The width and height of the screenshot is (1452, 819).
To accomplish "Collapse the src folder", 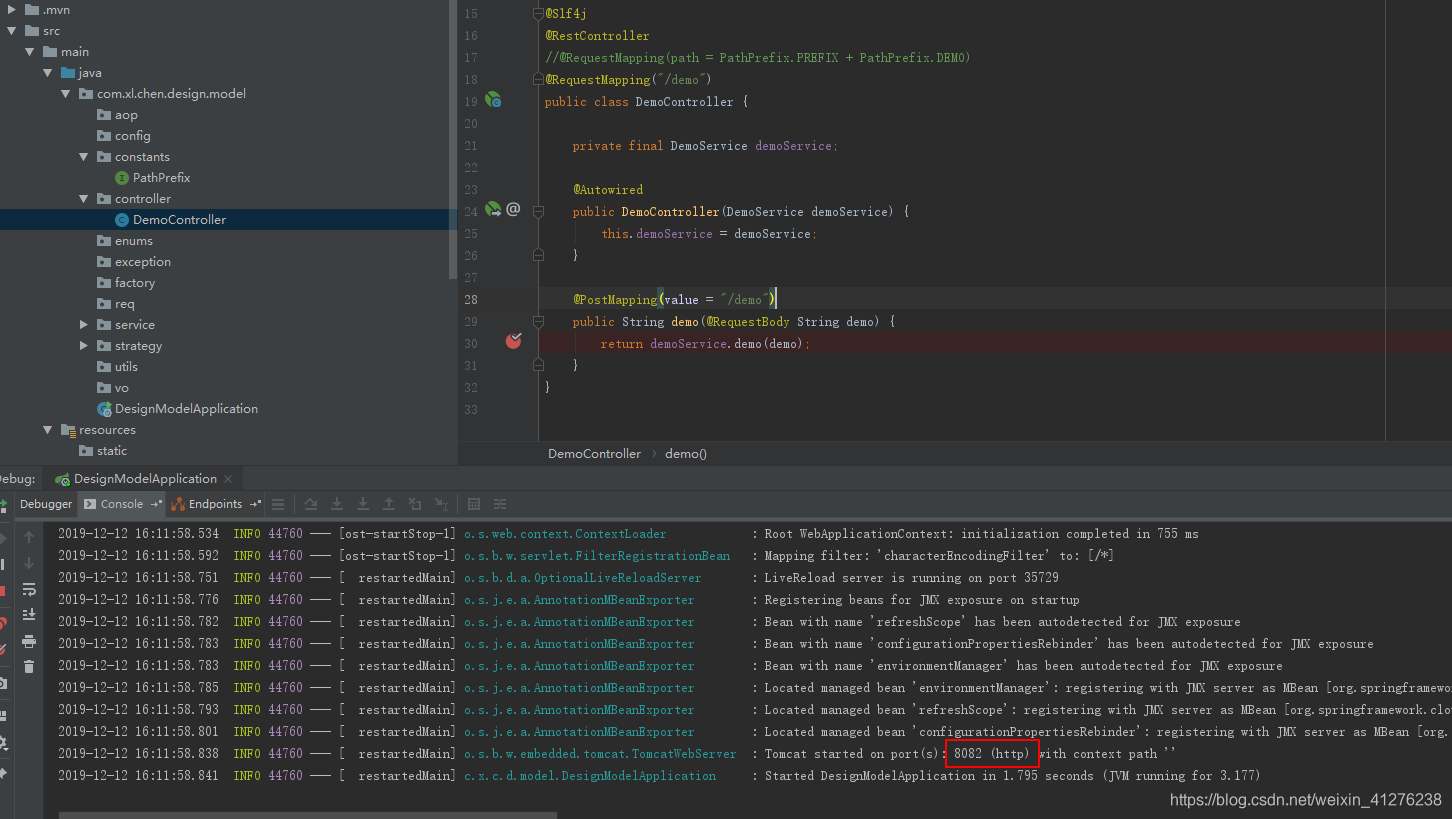I will point(12,31).
